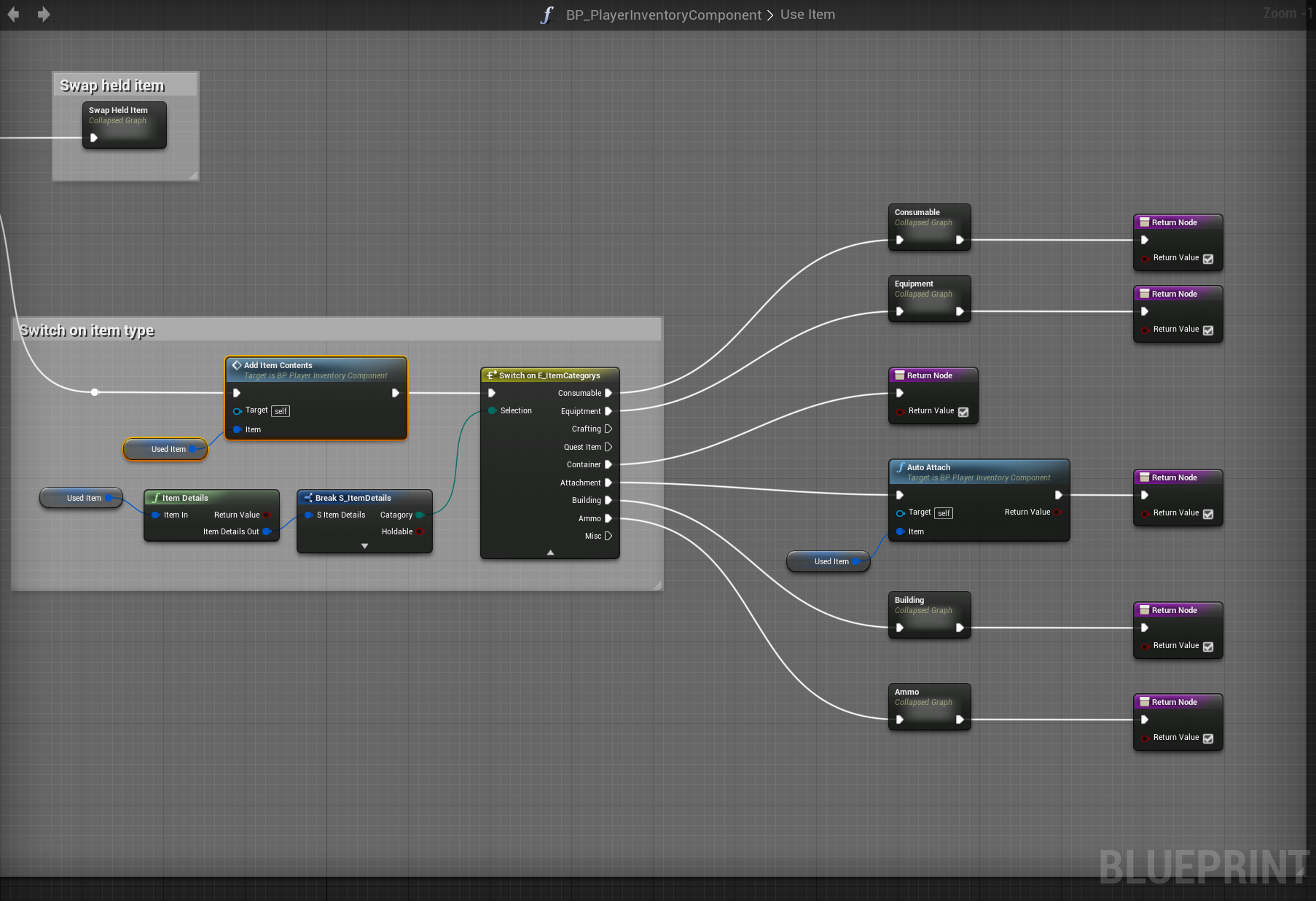Click the back navigation arrow
The width and height of the screenshot is (1316, 901).
(x=13, y=15)
